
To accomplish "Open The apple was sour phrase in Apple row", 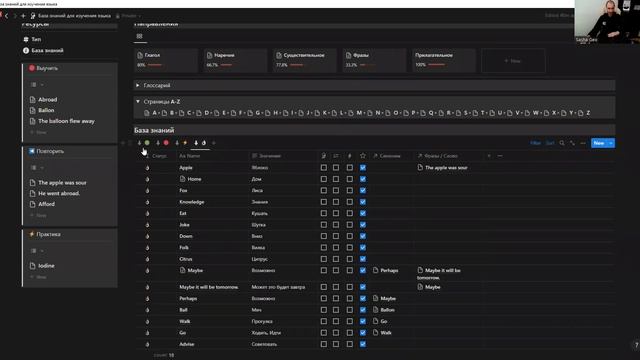I will [x=442, y=168].
